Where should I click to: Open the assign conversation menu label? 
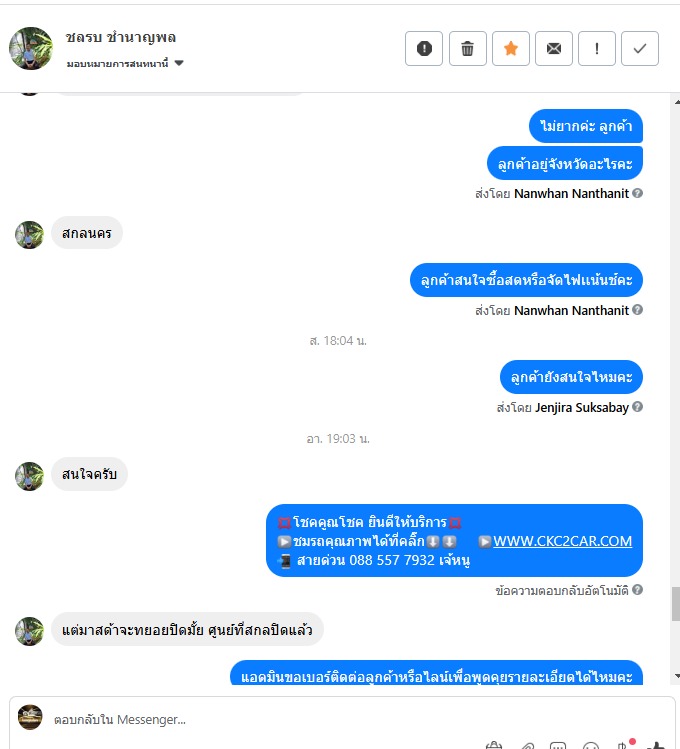[x=117, y=64]
